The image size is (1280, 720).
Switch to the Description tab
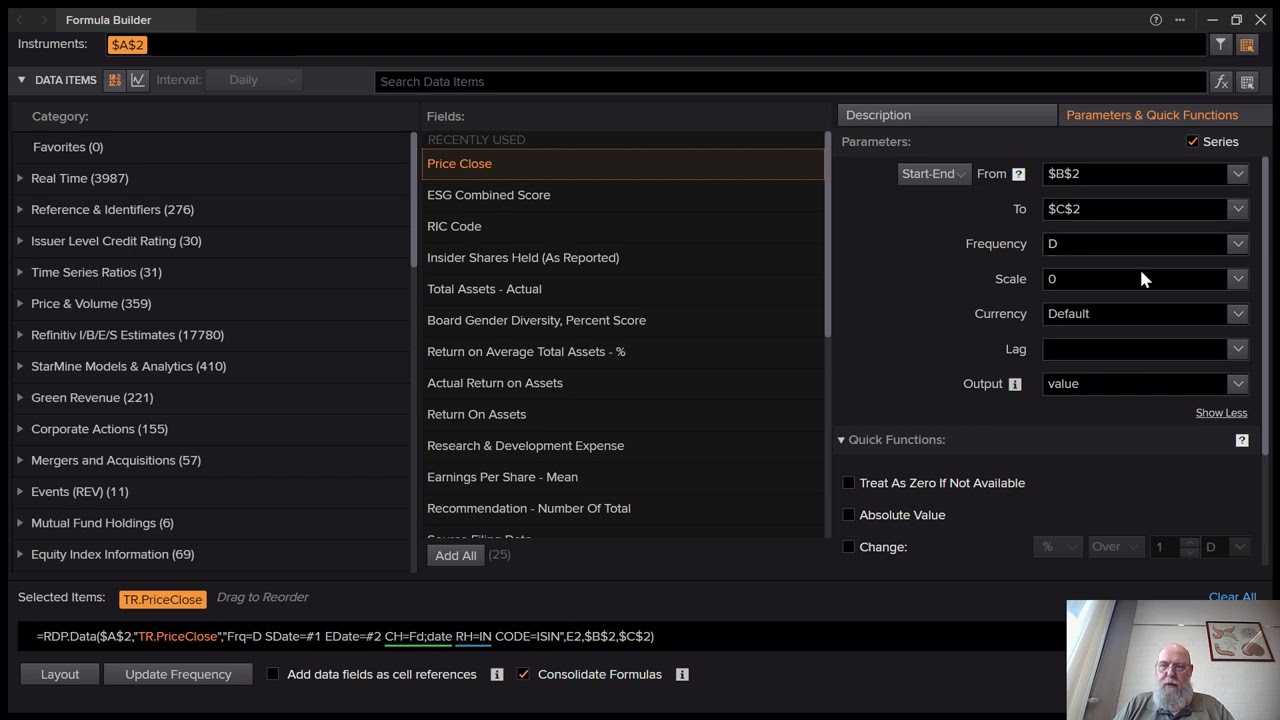coord(946,115)
